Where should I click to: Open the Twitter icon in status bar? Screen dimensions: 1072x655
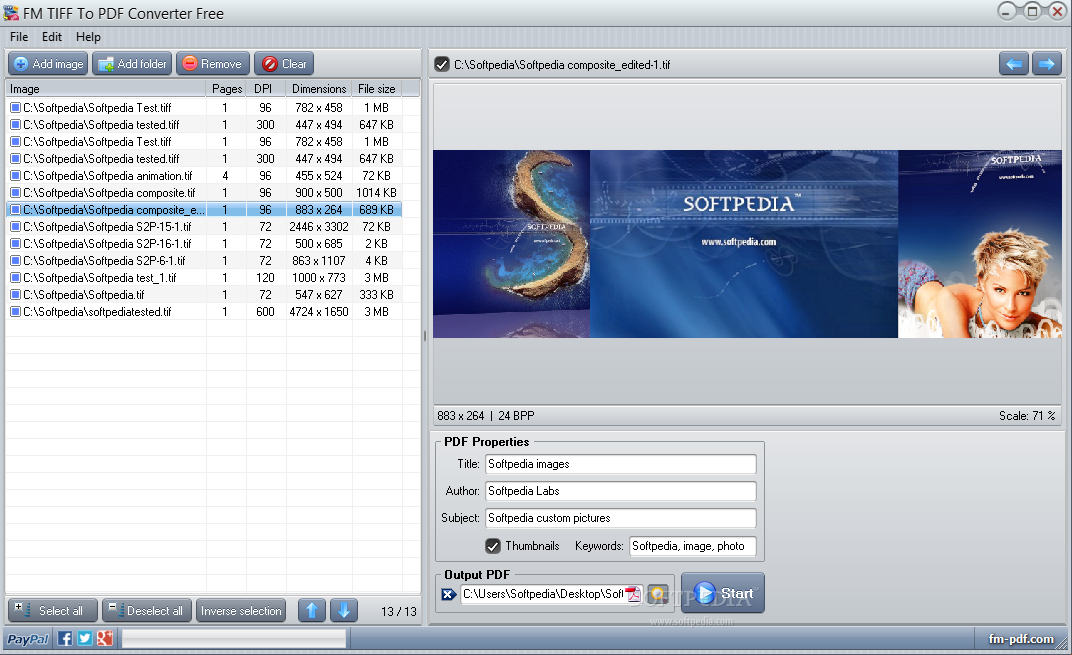(85, 639)
